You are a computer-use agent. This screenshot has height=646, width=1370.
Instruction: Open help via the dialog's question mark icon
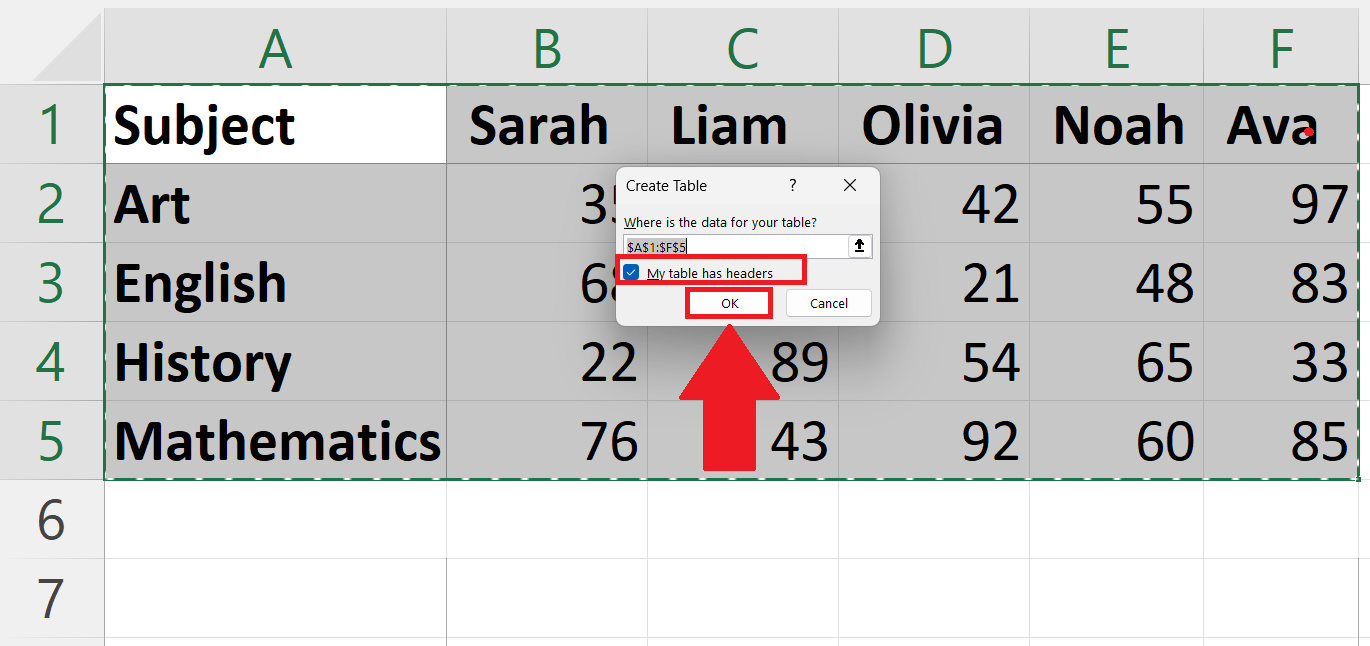(x=792, y=185)
